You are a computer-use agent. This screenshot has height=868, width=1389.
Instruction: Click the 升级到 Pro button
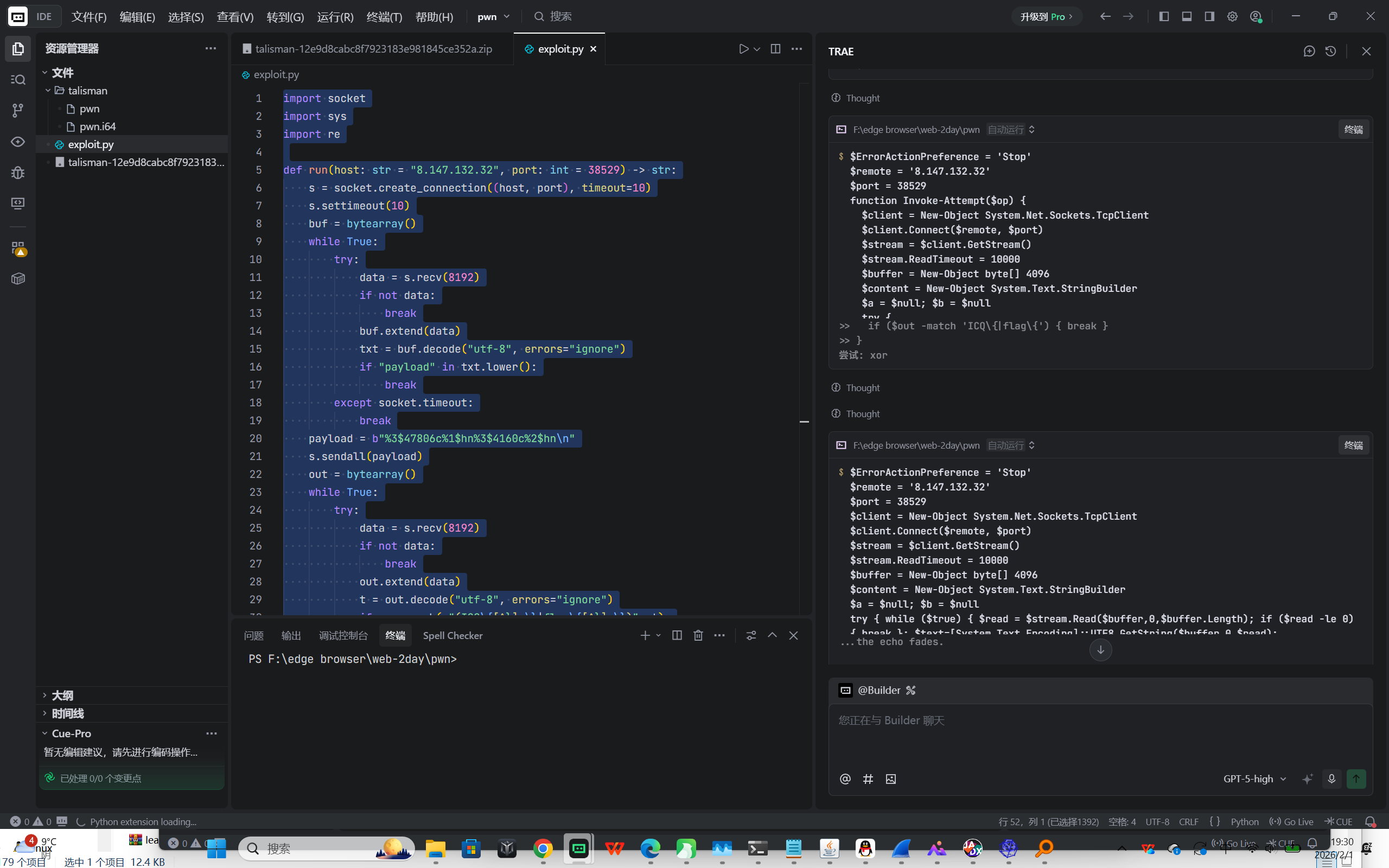click(x=1046, y=17)
